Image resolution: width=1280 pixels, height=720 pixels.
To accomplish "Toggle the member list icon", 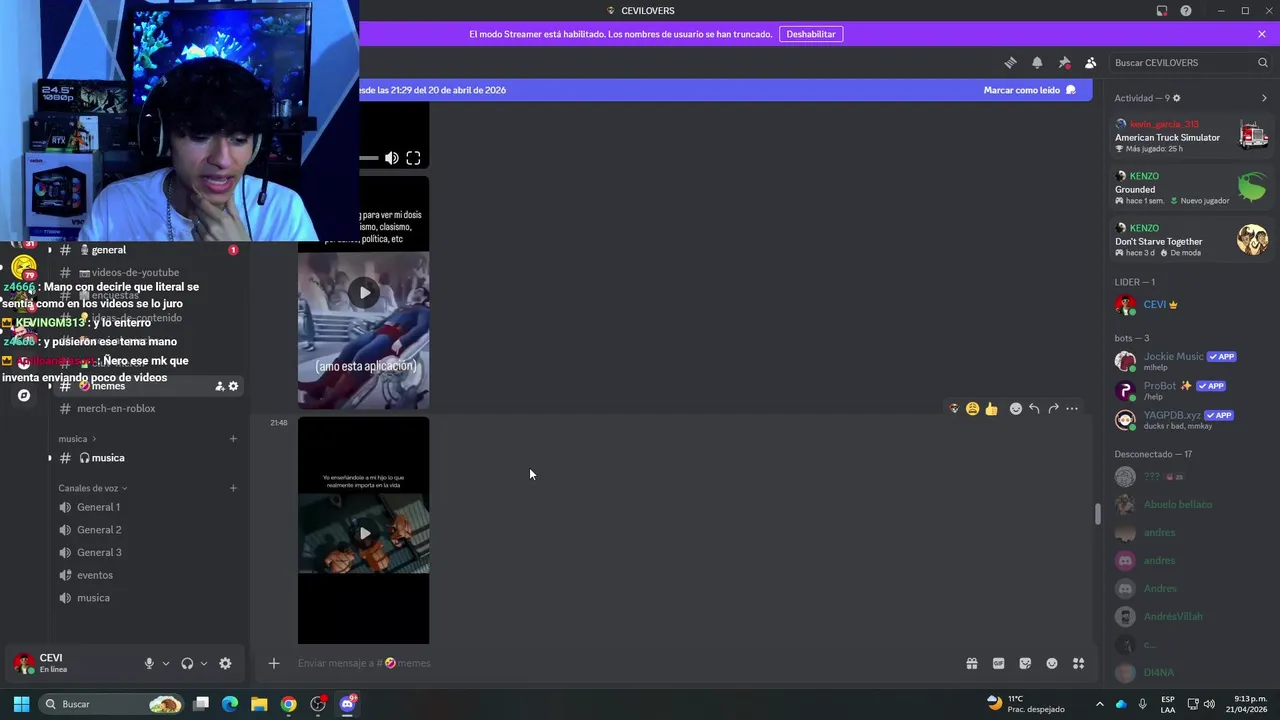I will (x=1090, y=62).
